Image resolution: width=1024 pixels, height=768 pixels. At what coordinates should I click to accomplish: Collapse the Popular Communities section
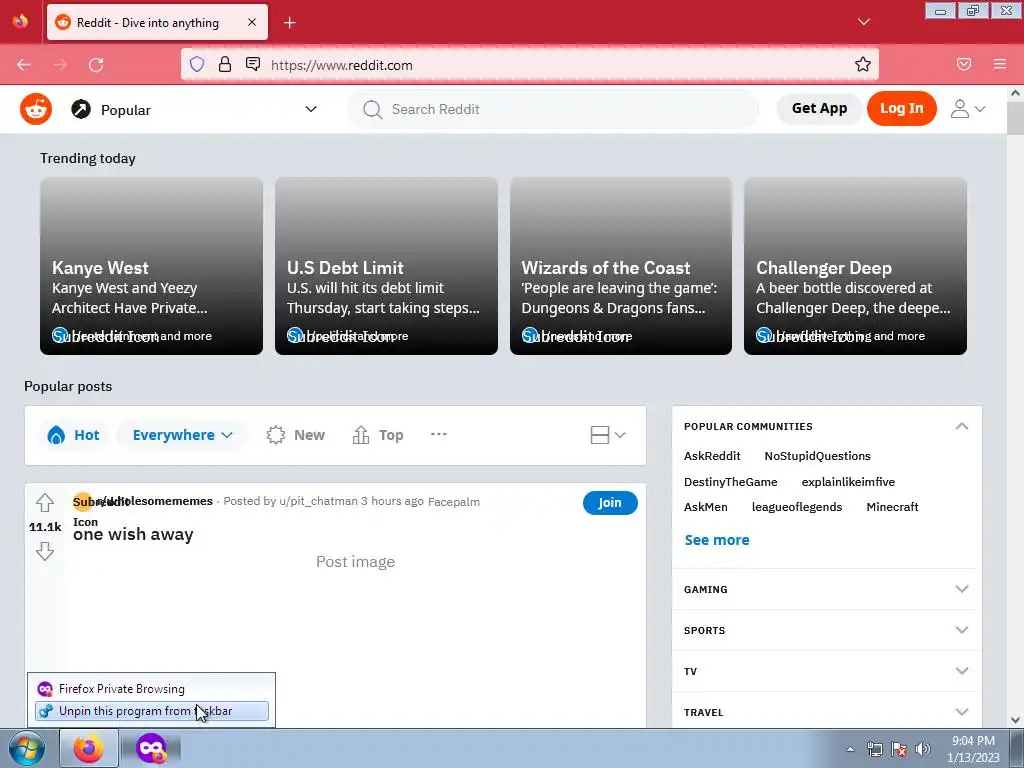961,426
